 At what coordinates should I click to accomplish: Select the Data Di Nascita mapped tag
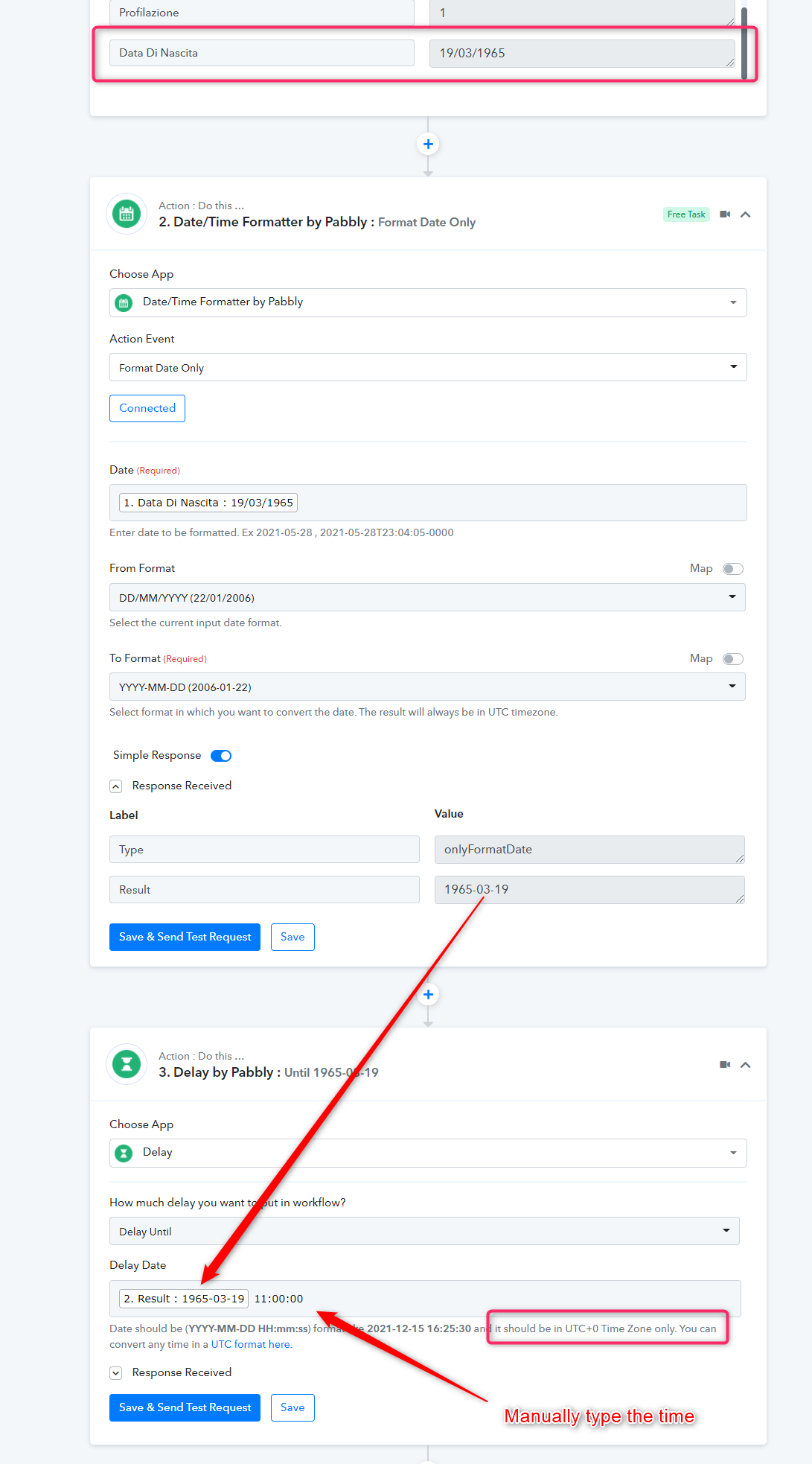208,503
